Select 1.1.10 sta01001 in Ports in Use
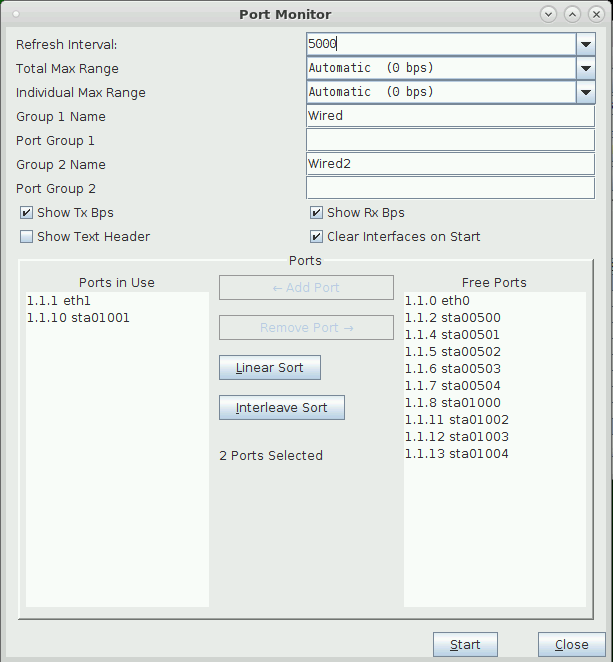The height and width of the screenshot is (662, 613). pyautogui.click(x=79, y=318)
